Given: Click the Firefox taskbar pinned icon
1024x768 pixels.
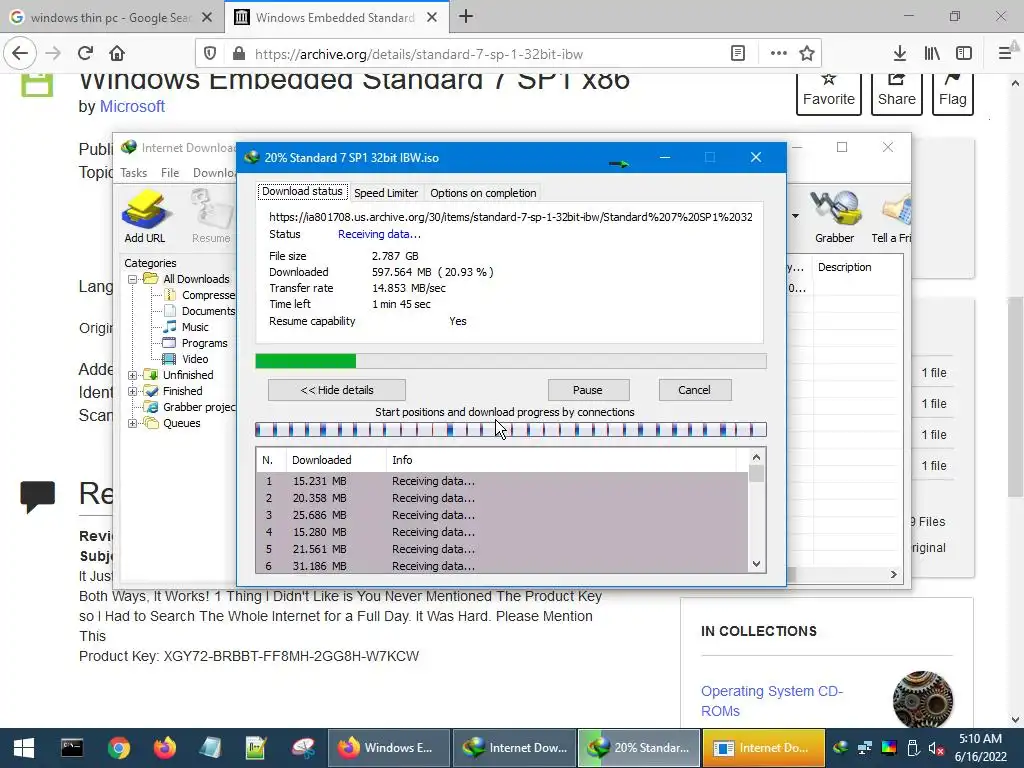Looking at the screenshot, I should point(165,748).
